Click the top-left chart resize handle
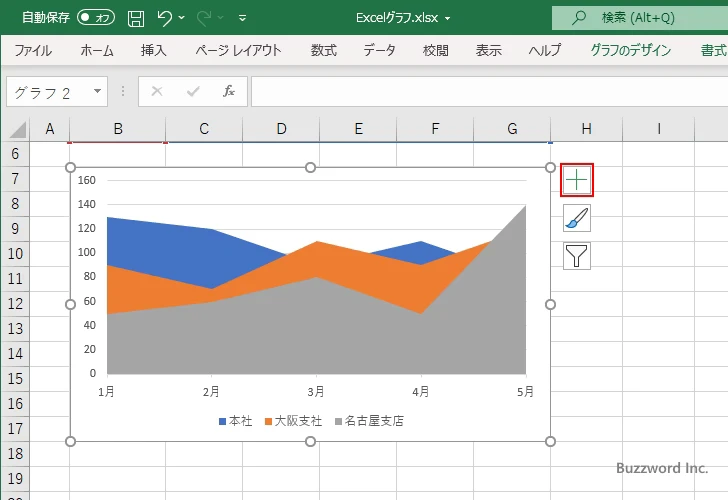This screenshot has height=500, width=728. 71,167
